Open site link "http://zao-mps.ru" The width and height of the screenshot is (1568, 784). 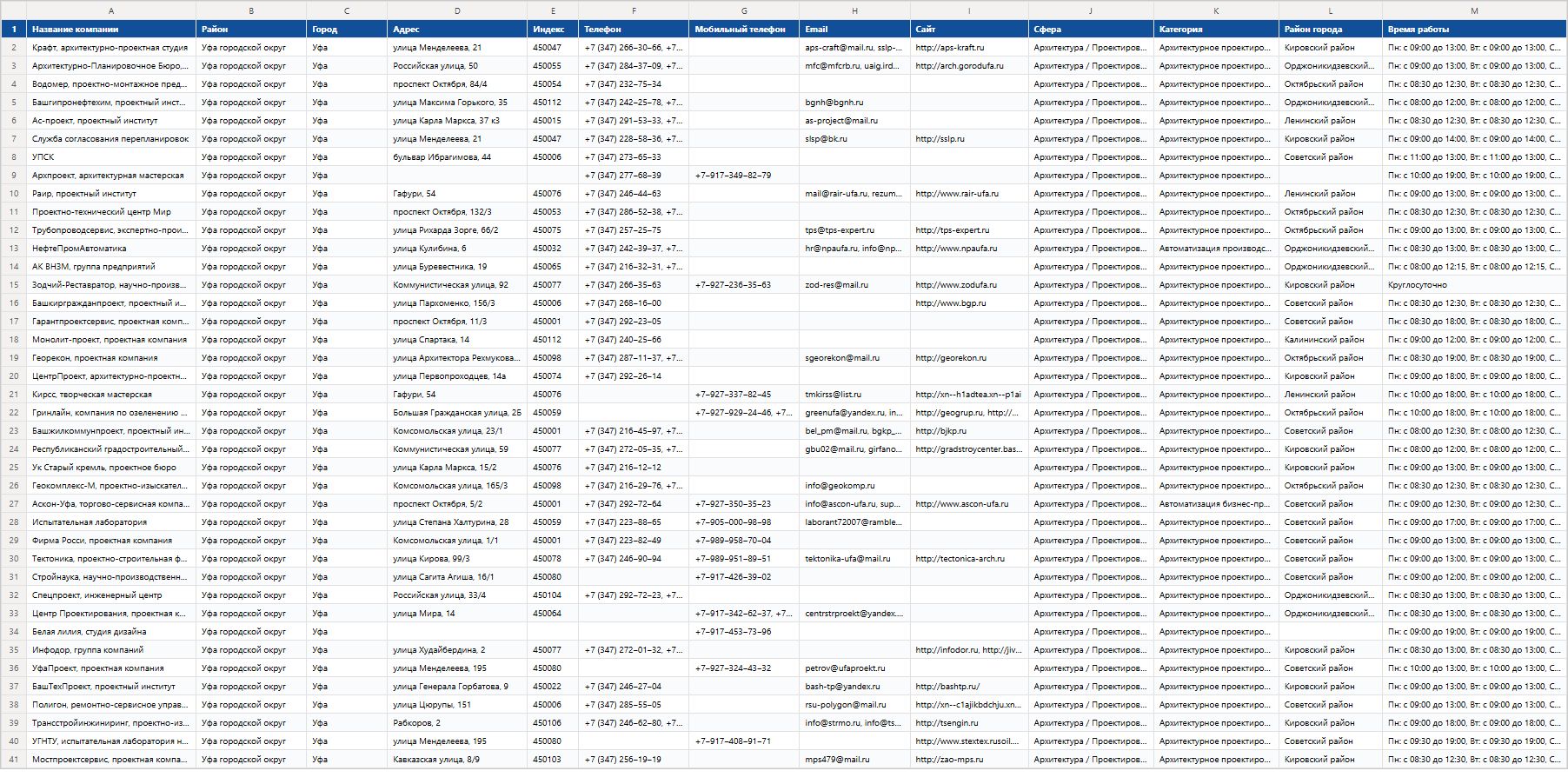tap(949, 759)
